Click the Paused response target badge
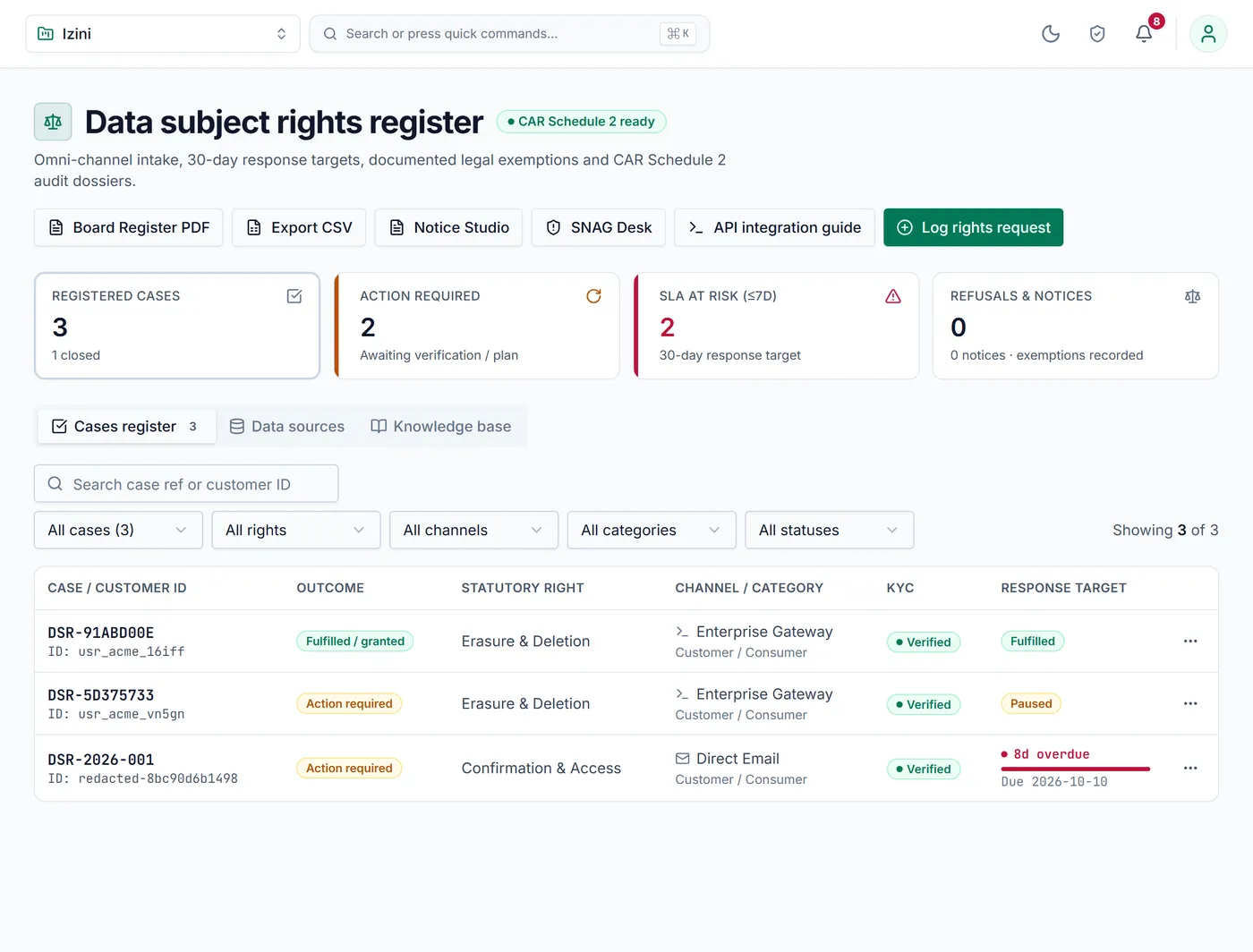The image size is (1253, 952). pos(1031,704)
